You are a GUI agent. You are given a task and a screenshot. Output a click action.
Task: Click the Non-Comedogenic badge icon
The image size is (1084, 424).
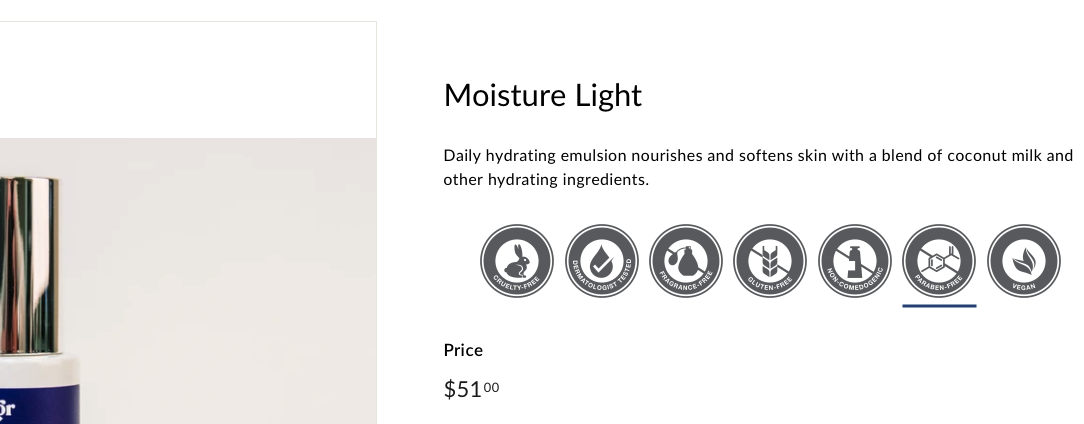(x=854, y=261)
